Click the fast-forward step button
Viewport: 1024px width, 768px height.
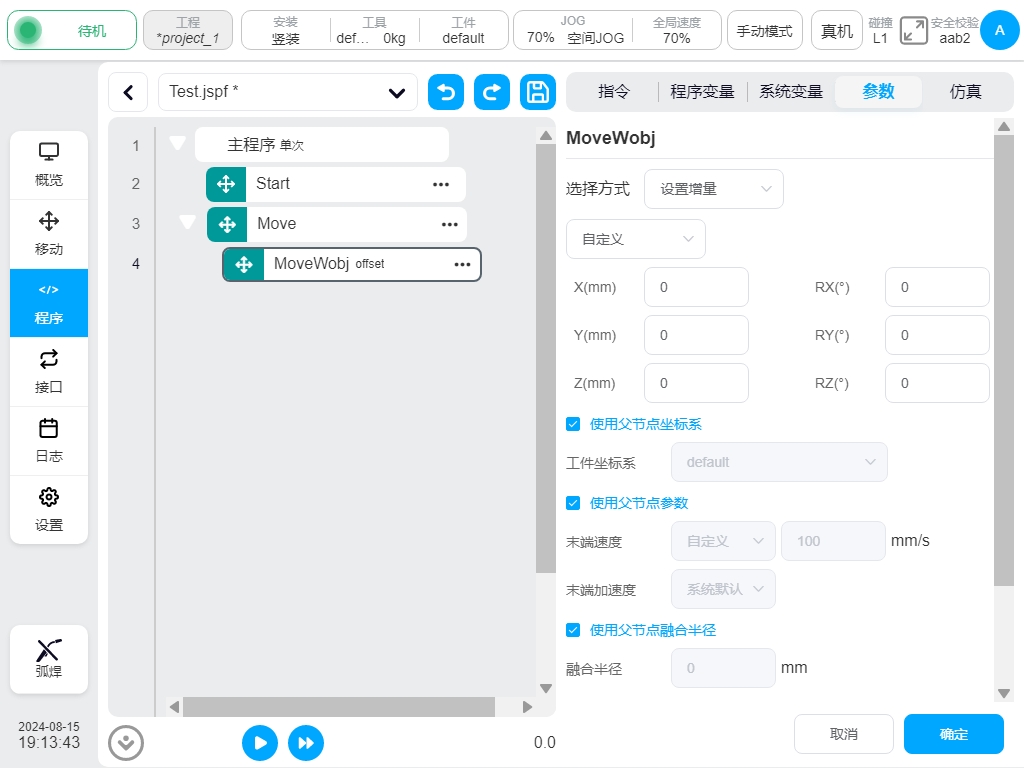click(306, 743)
